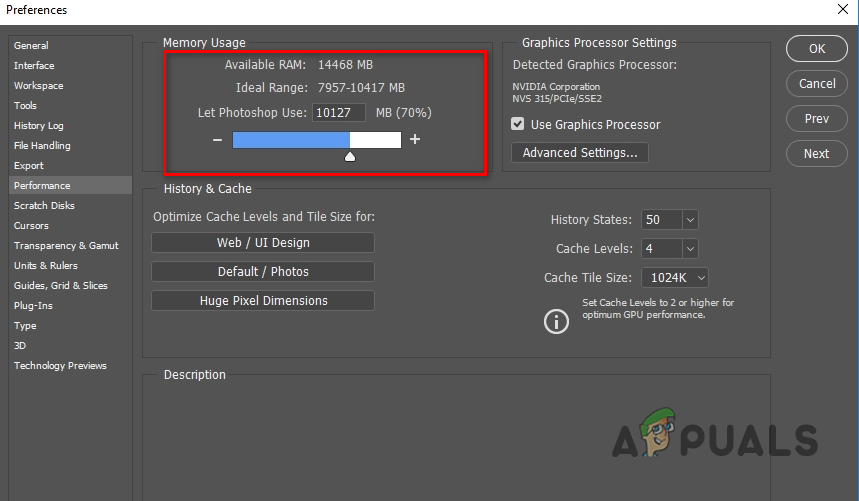
Task: Select Guides, Grid & Slices category
Action: (70, 285)
